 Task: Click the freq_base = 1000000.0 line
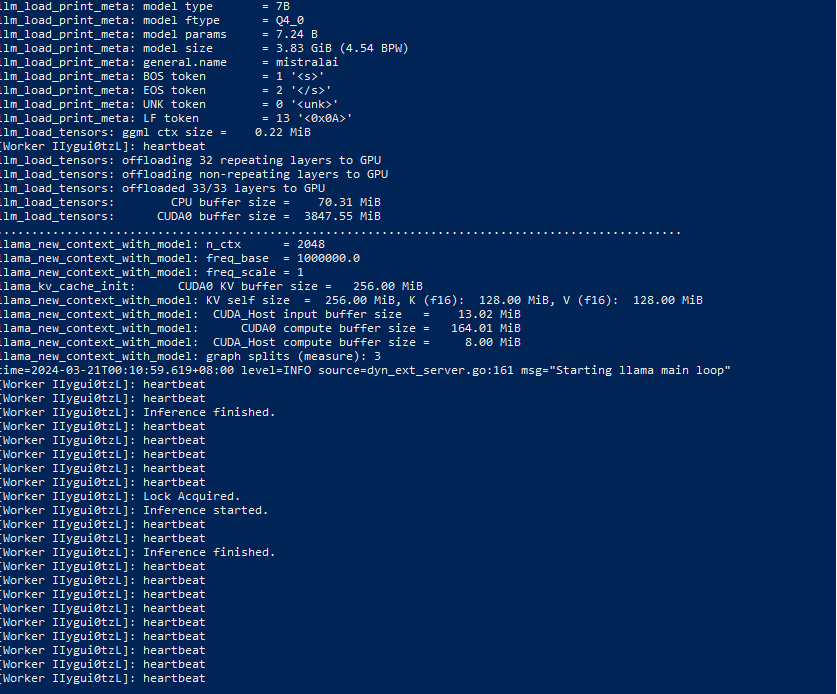point(180,258)
